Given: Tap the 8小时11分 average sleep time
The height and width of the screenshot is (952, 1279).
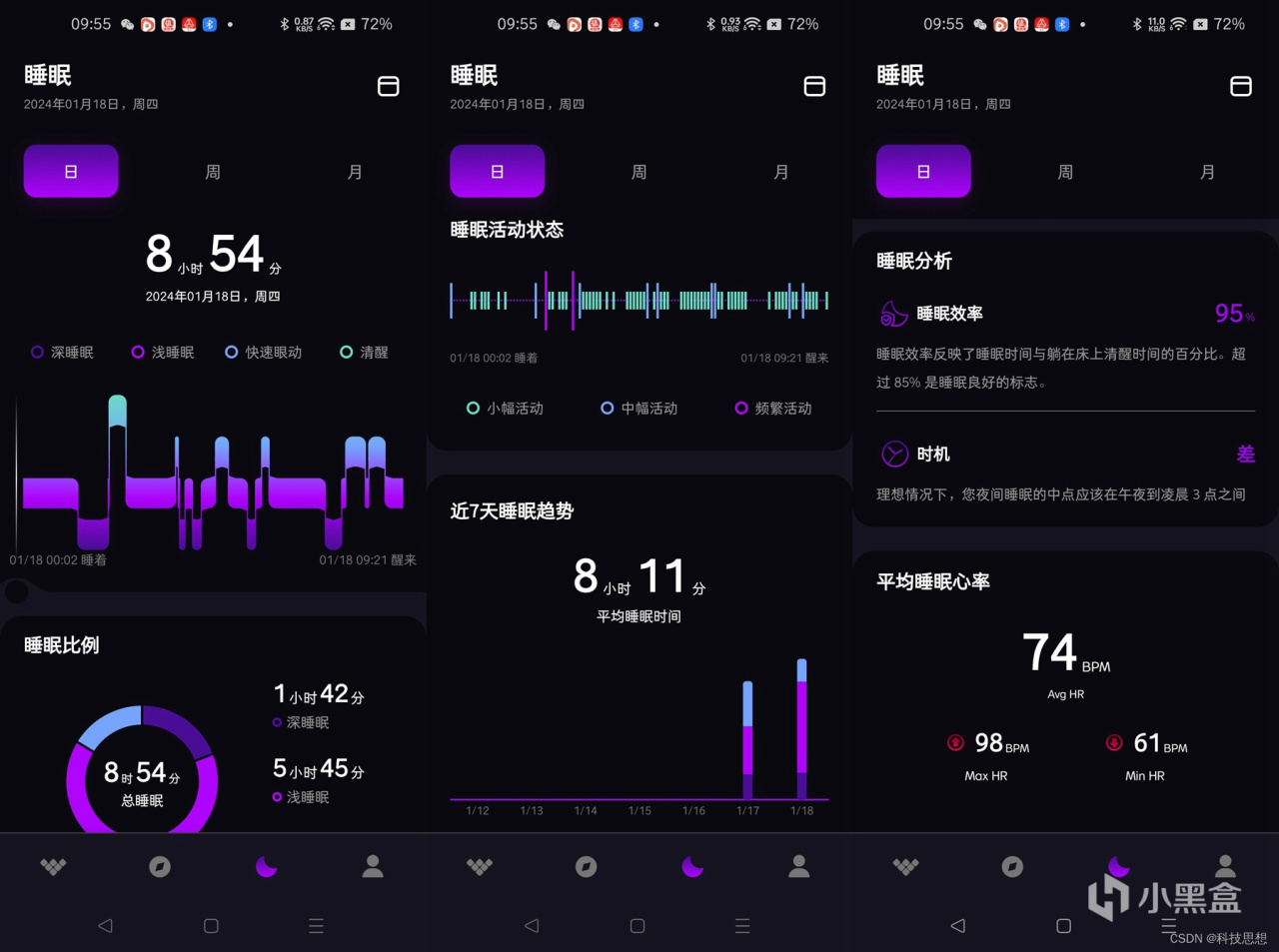Looking at the screenshot, I should (x=639, y=577).
